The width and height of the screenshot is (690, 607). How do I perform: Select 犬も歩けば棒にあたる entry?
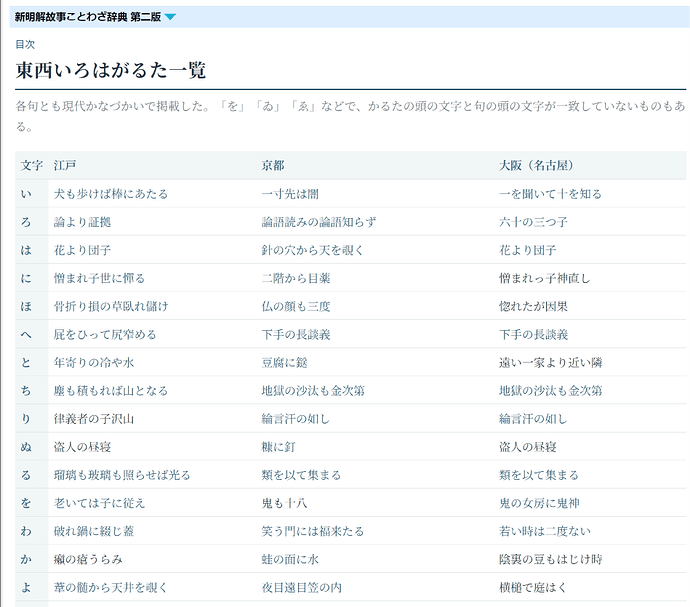(x=111, y=194)
